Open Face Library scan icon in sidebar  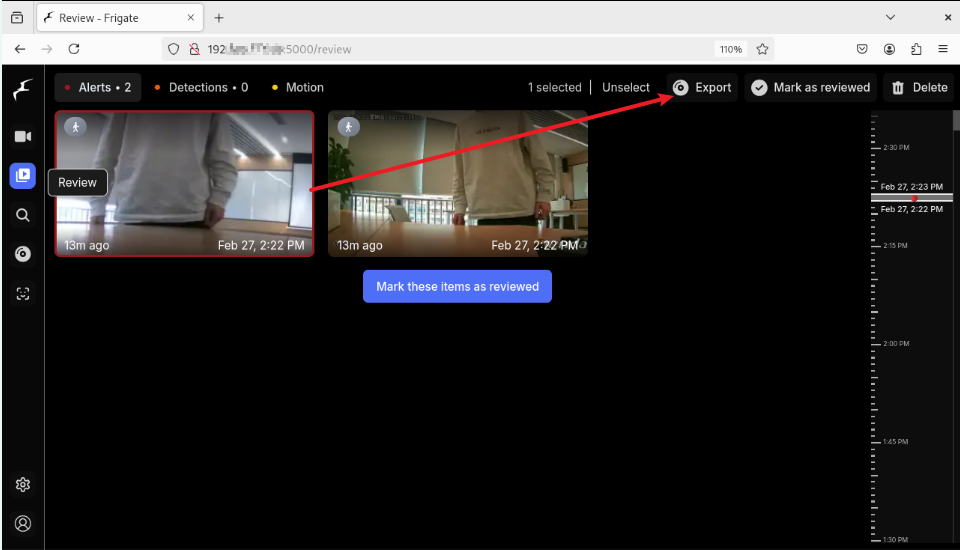[22, 293]
